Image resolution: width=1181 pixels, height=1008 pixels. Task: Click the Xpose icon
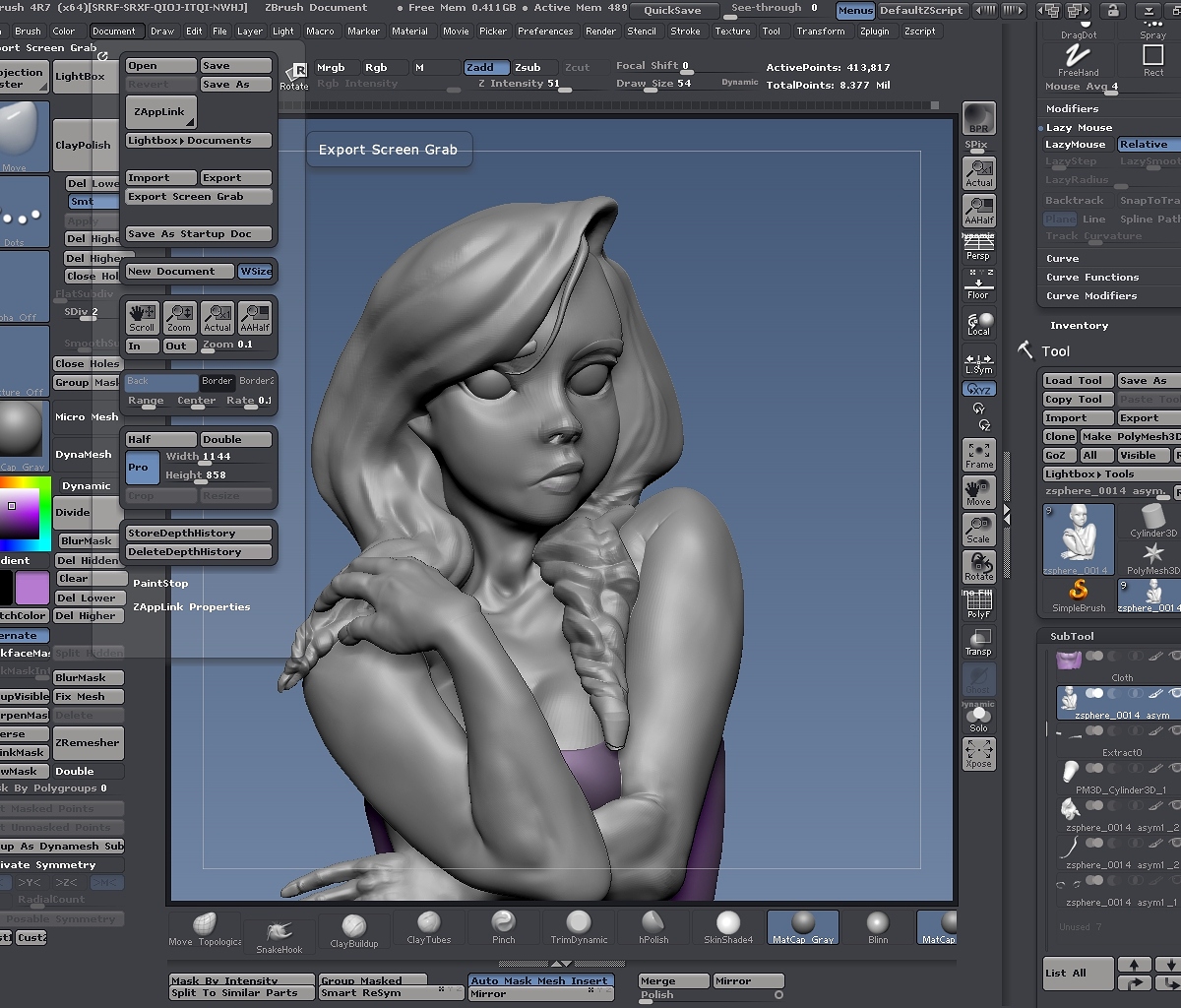(x=978, y=754)
